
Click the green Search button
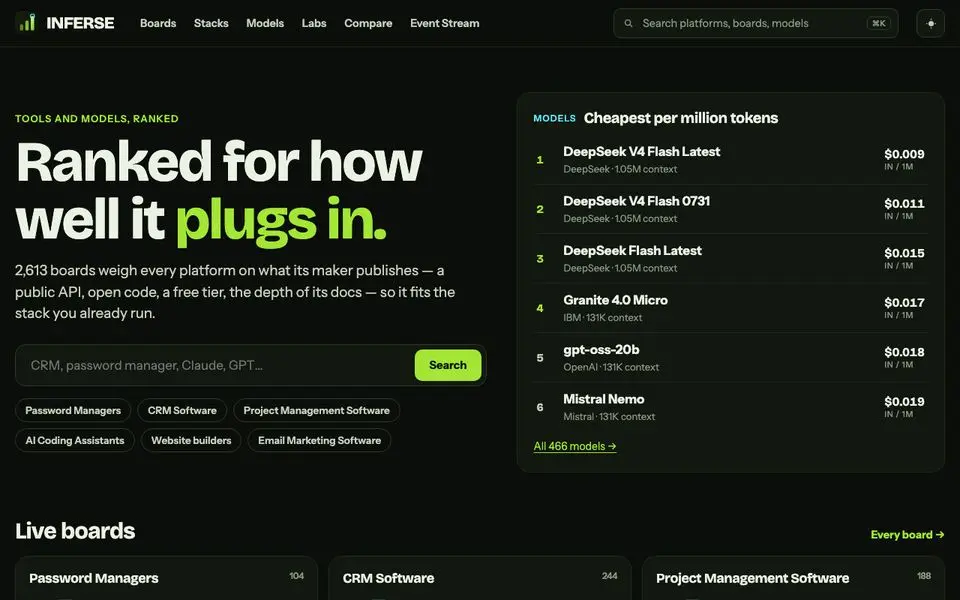click(448, 365)
